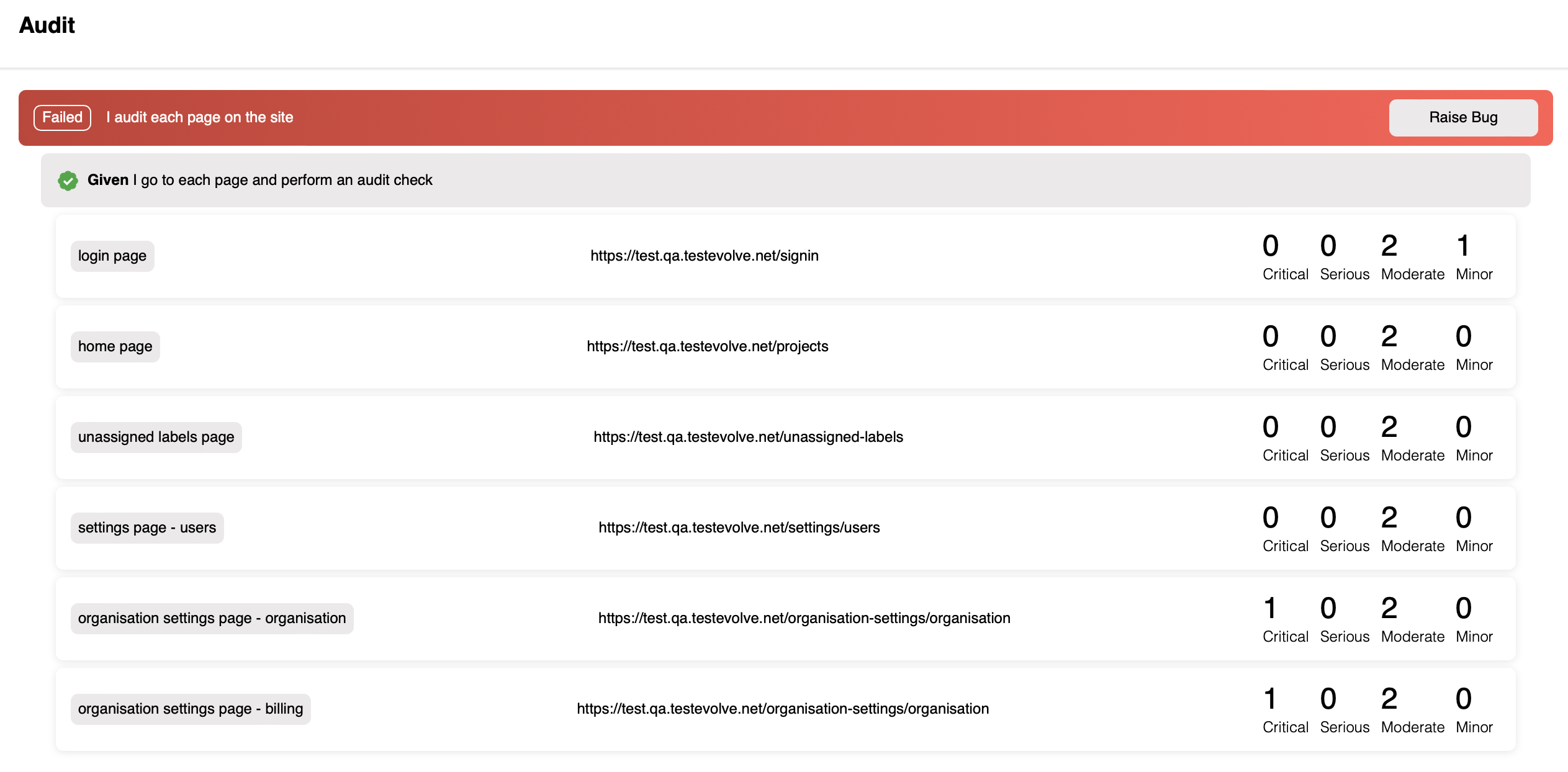Click the settings page - users row
The image size is (1568, 772).
coord(785,527)
